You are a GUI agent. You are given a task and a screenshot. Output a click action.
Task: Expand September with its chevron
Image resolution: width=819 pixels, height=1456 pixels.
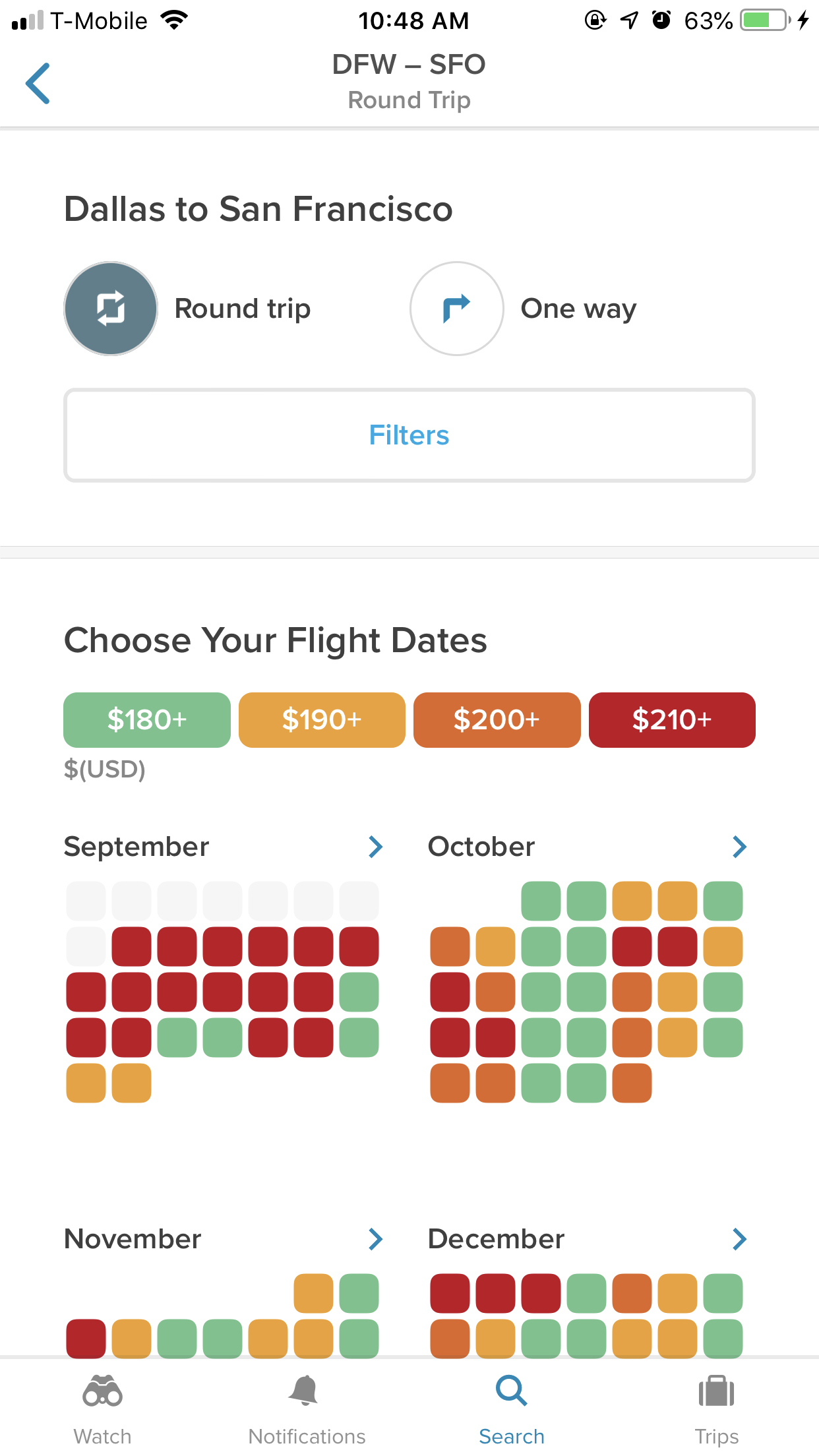[375, 847]
